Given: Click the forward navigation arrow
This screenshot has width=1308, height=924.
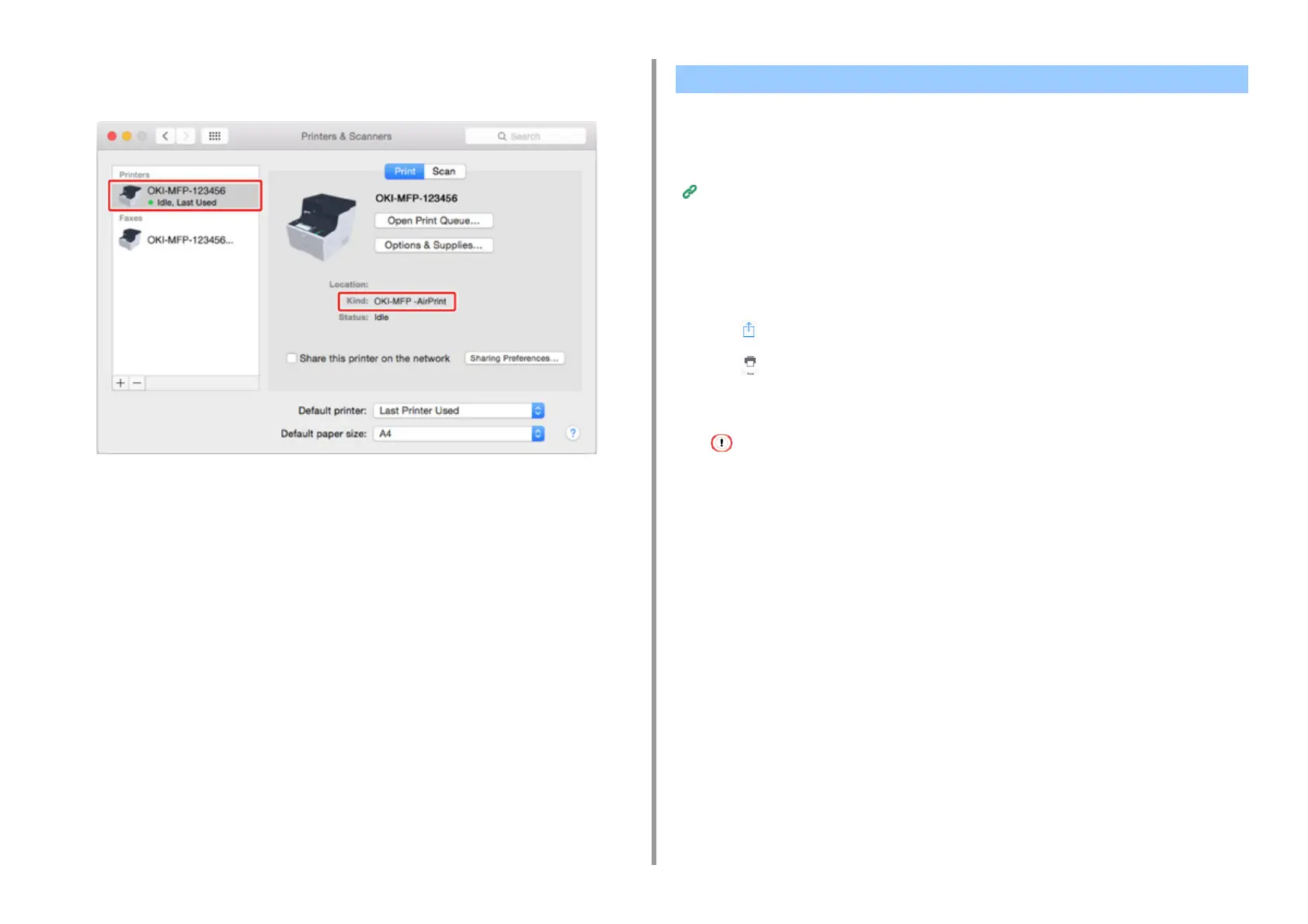Looking at the screenshot, I should click(x=186, y=136).
